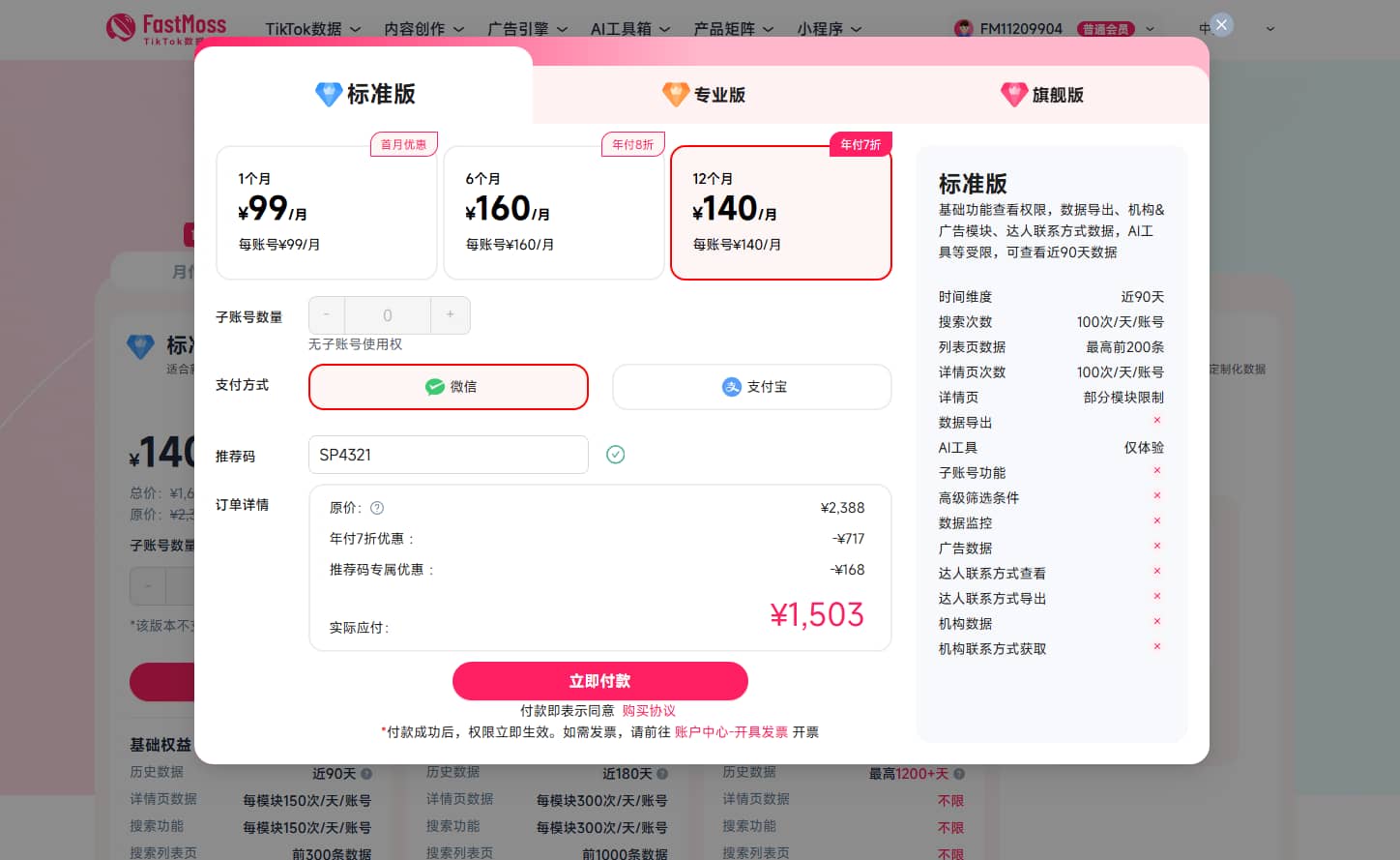Click the user avatar next to FM11209904
This screenshot has width=1400, height=860.
(x=963, y=28)
